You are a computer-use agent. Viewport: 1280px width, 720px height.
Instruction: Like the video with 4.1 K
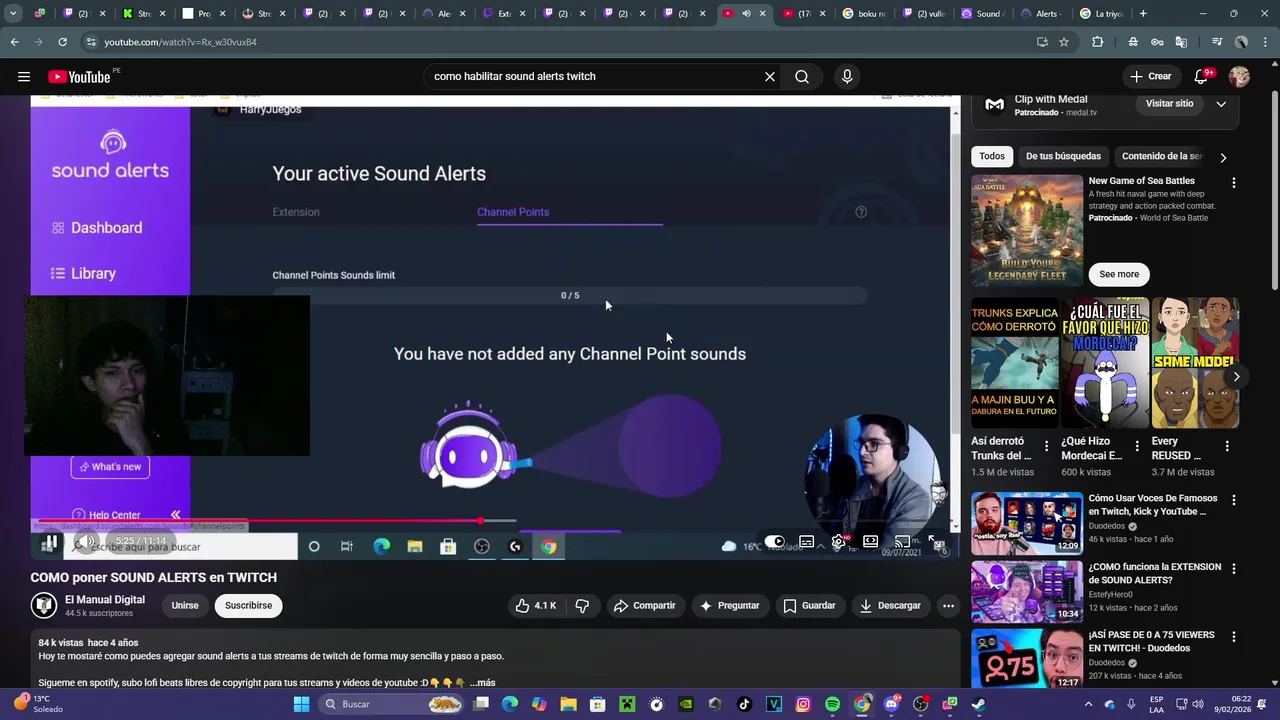coord(536,605)
